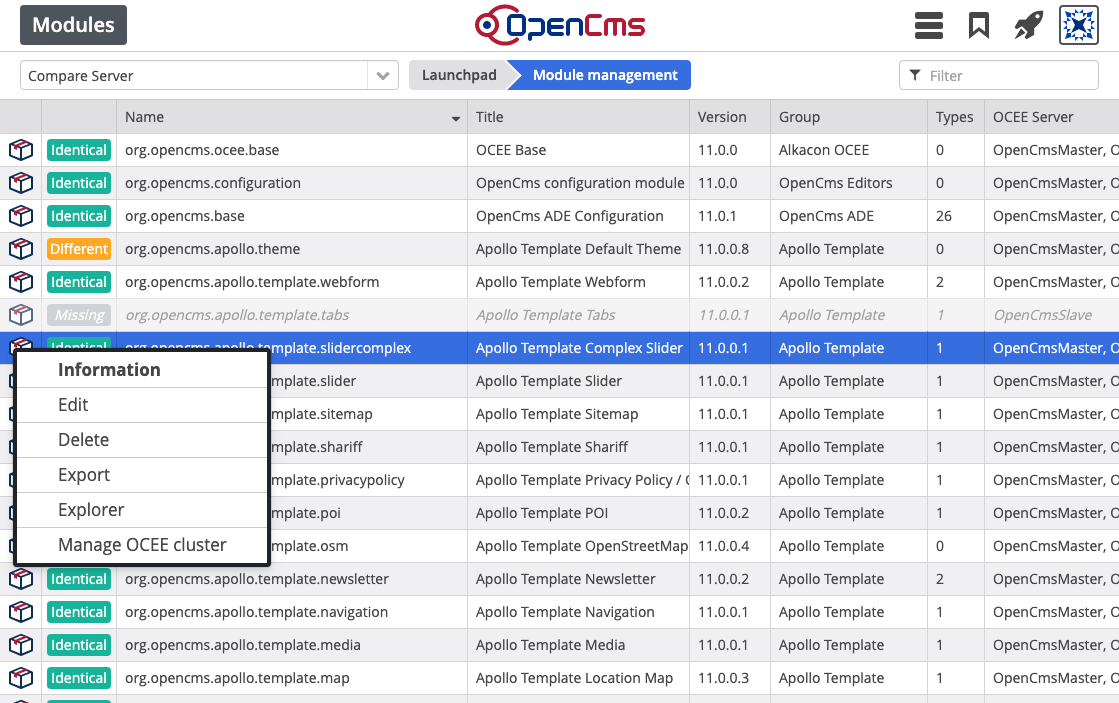Click module icon for org.opencms.base

21,216
